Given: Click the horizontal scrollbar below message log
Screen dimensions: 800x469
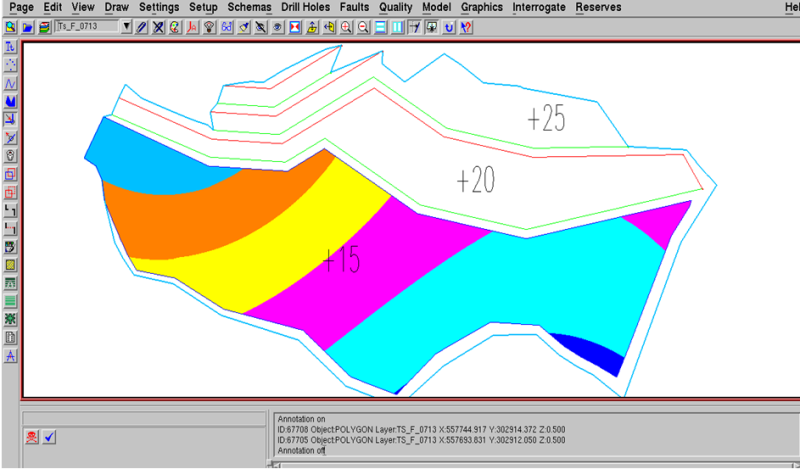Looking at the screenshot, I should coord(536,464).
